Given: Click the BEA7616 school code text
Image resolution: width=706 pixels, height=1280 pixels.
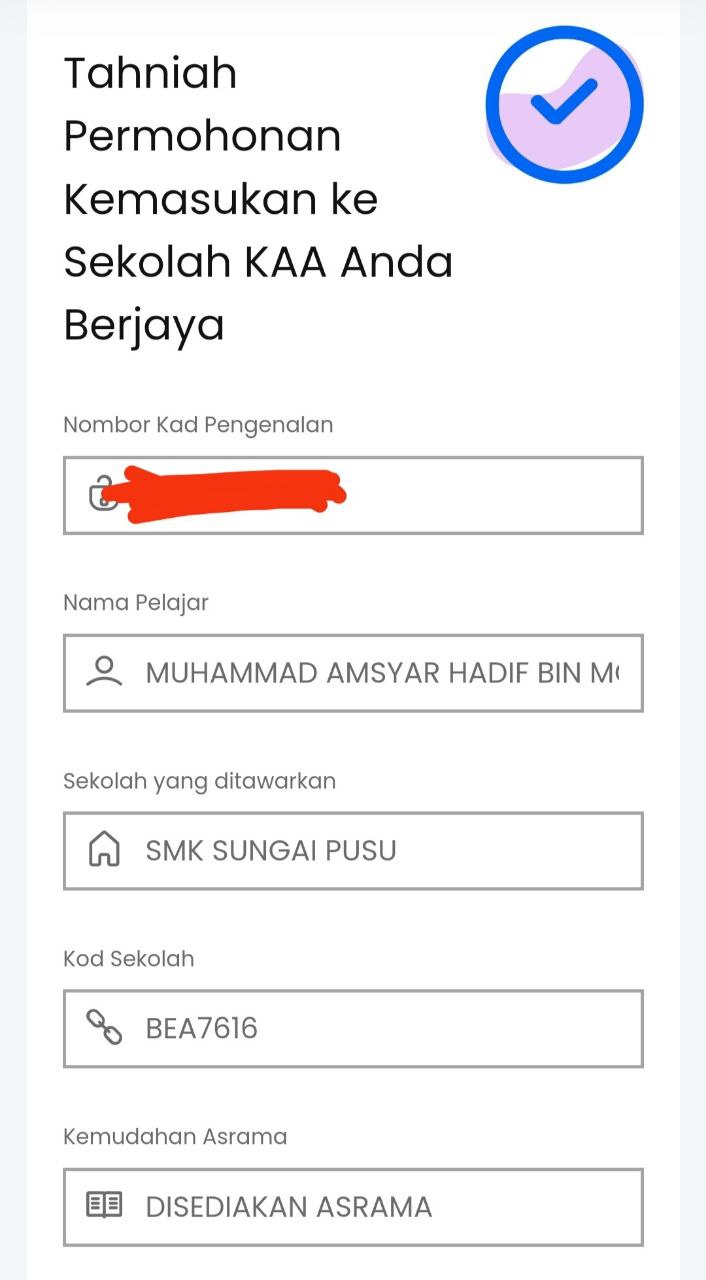Looking at the screenshot, I should [x=202, y=1028].
